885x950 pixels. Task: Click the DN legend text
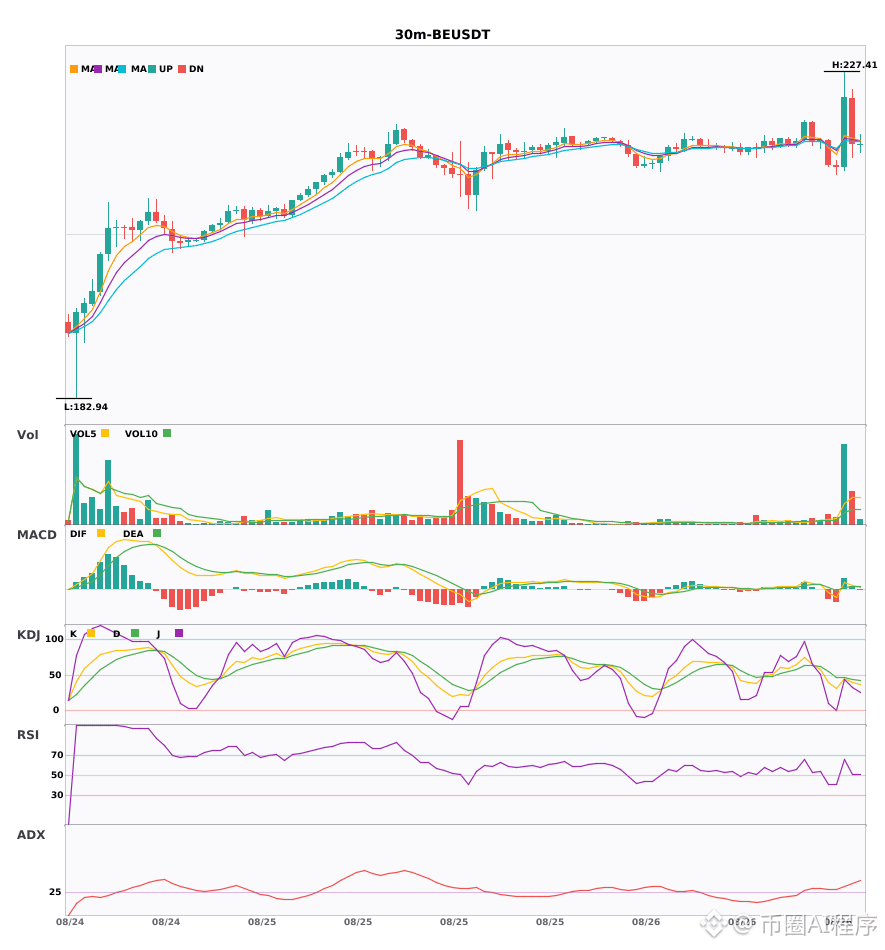[x=196, y=69]
